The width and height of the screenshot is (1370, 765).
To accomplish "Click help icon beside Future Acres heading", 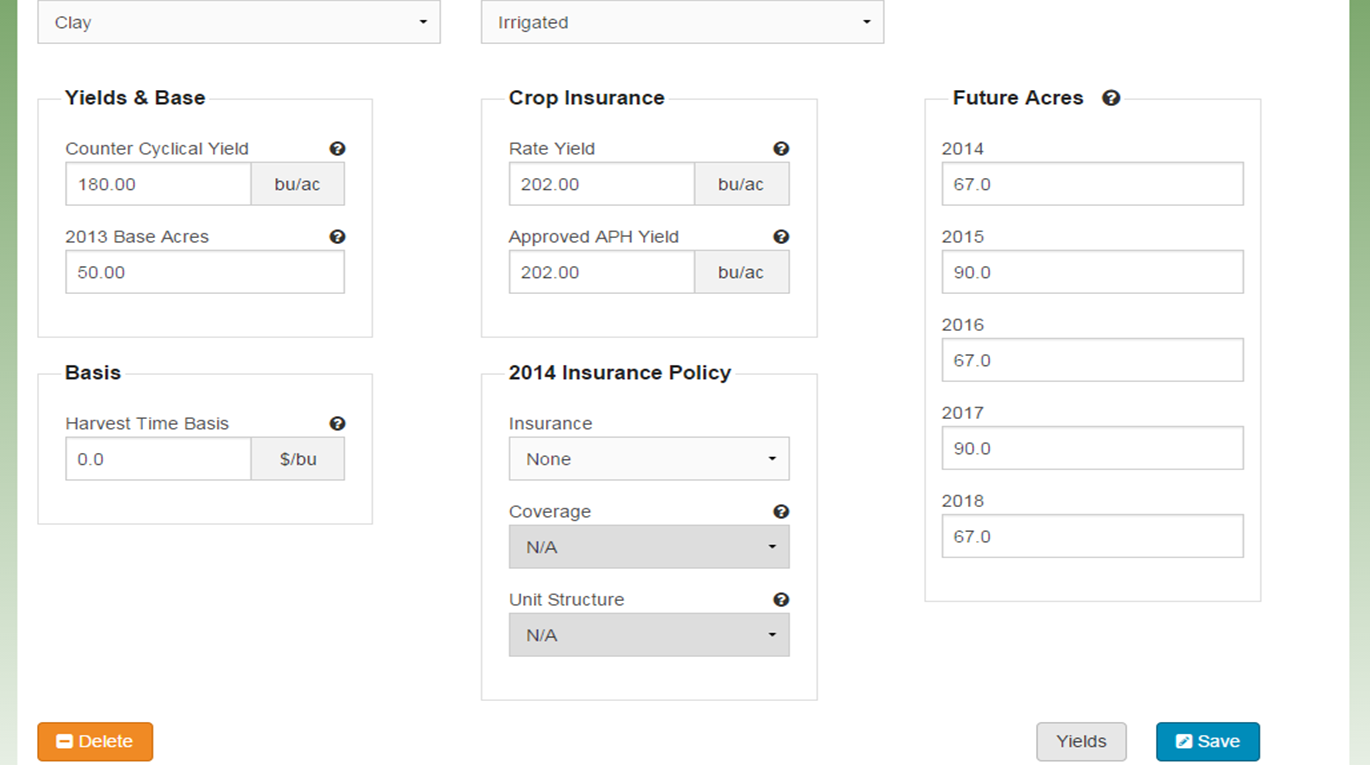I will pos(1111,98).
